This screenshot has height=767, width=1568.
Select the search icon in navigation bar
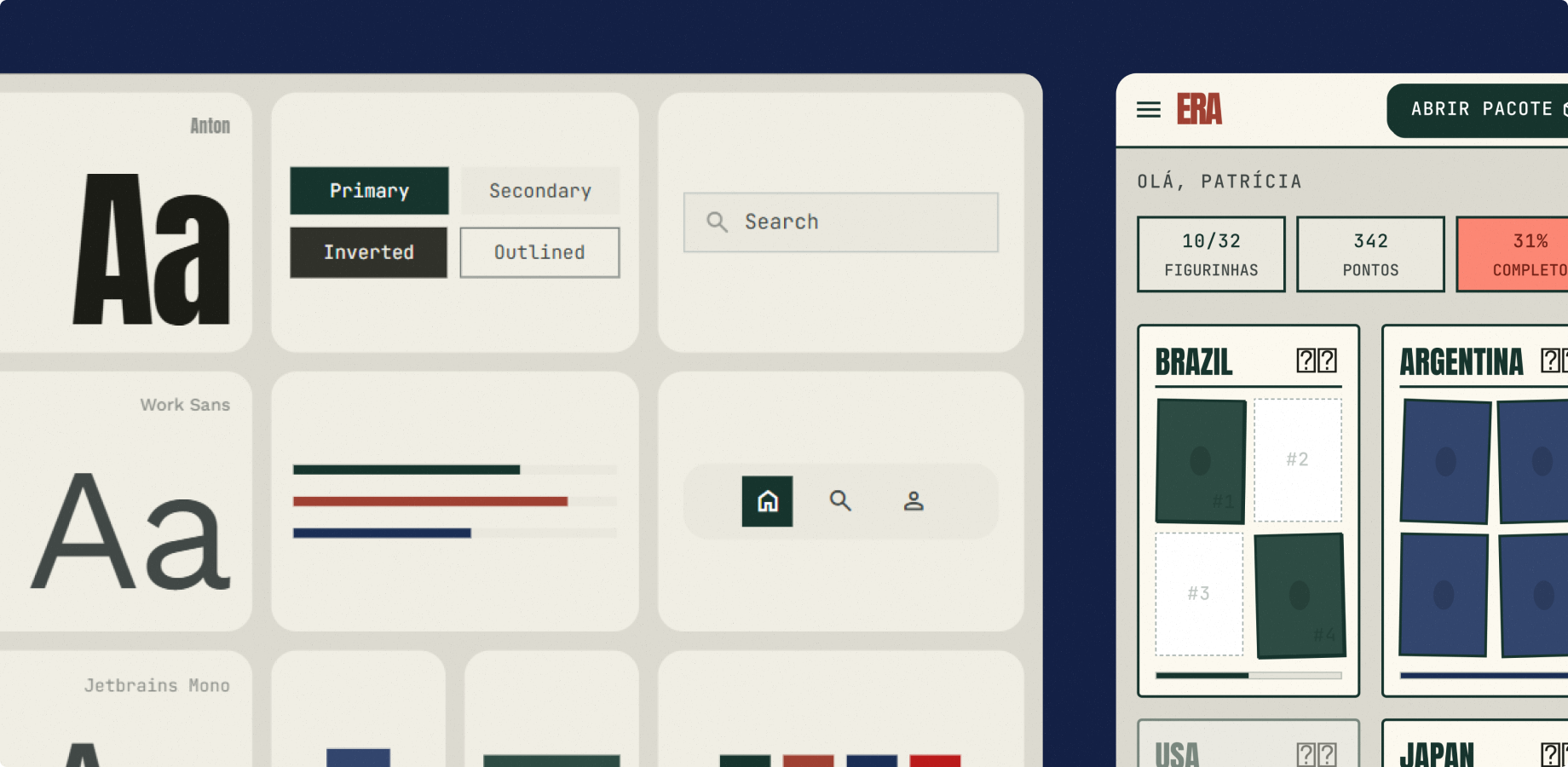[840, 501]
